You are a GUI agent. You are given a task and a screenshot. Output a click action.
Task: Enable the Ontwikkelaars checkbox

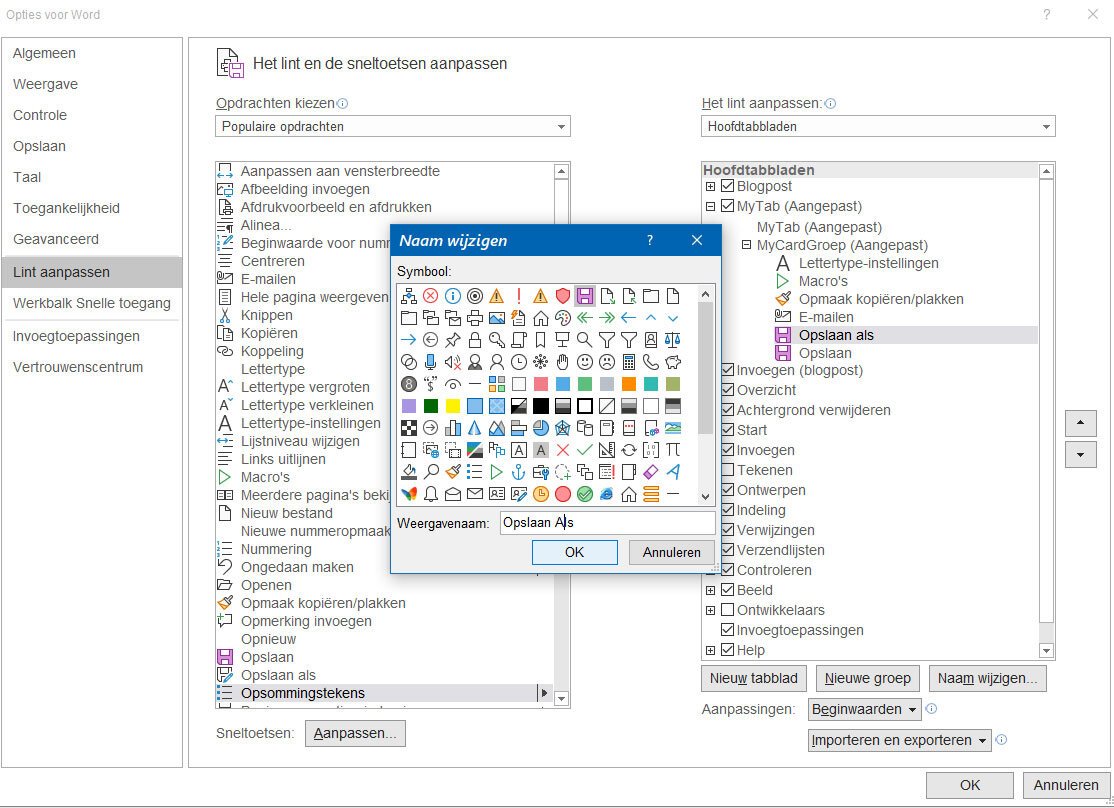click(728, 610)
